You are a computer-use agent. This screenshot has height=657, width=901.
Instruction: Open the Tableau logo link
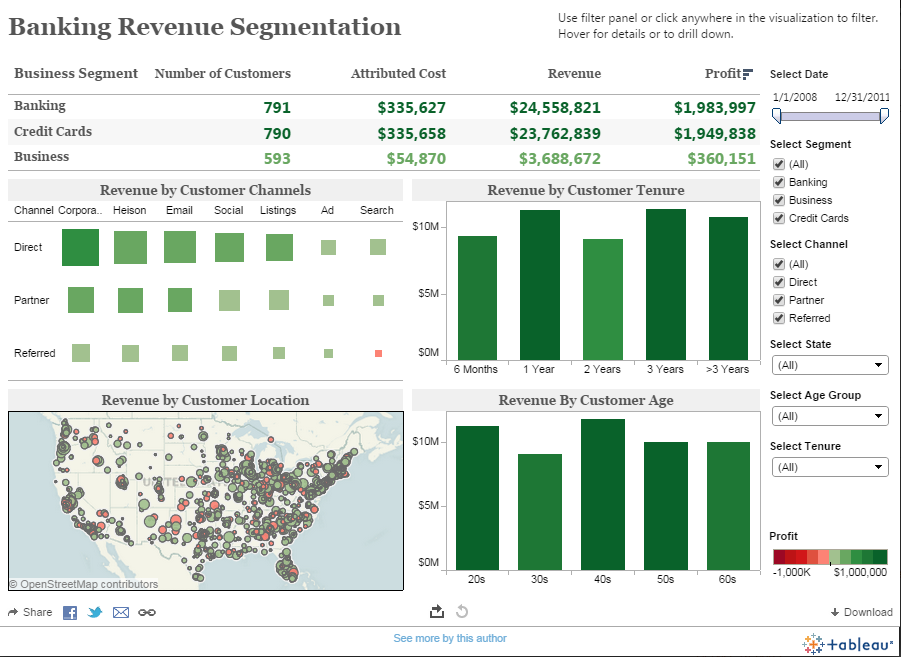tap(848, 644)
